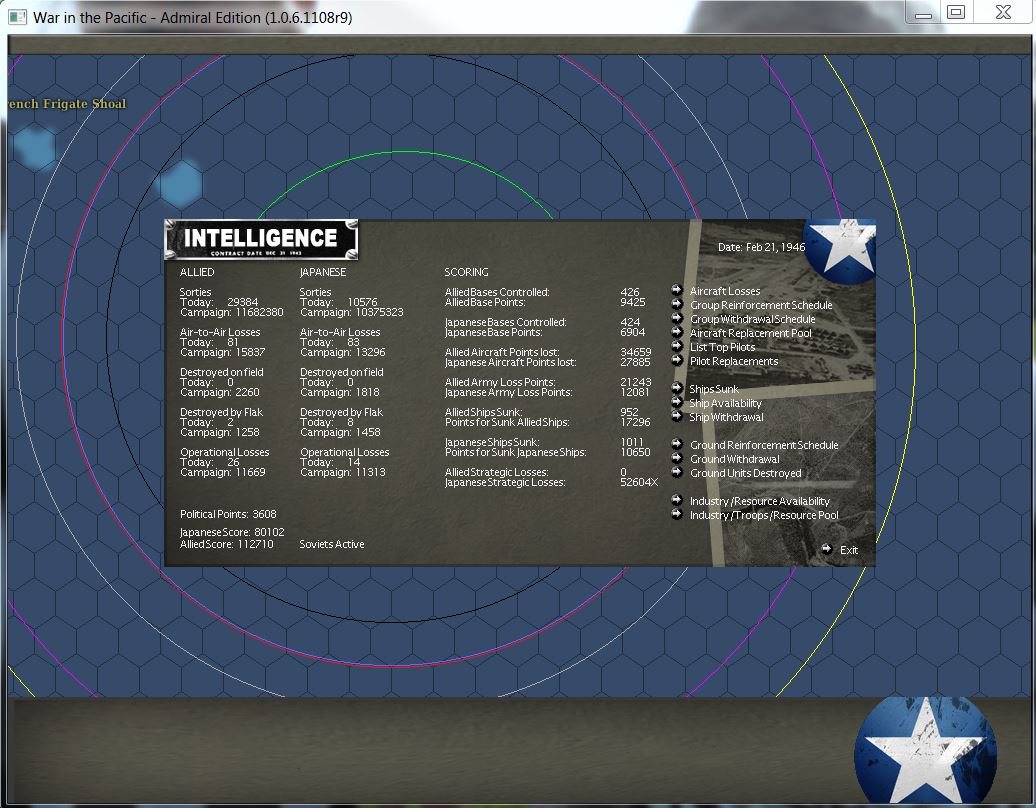
Task: Click the arrow icon beside Industry/Resource Availability
Action: coord(677,500)
